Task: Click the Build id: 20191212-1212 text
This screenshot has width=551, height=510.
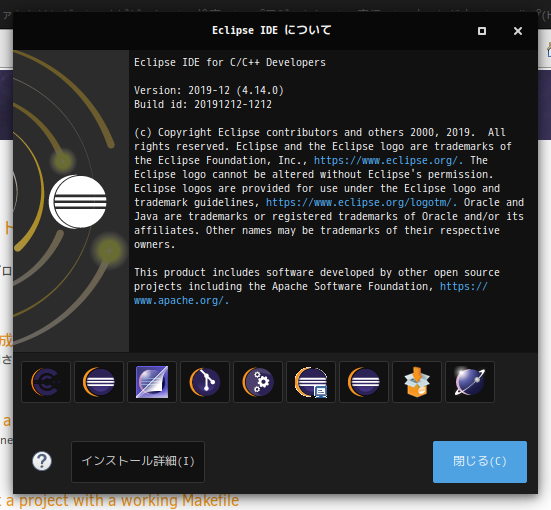Action: pos(203,104)
